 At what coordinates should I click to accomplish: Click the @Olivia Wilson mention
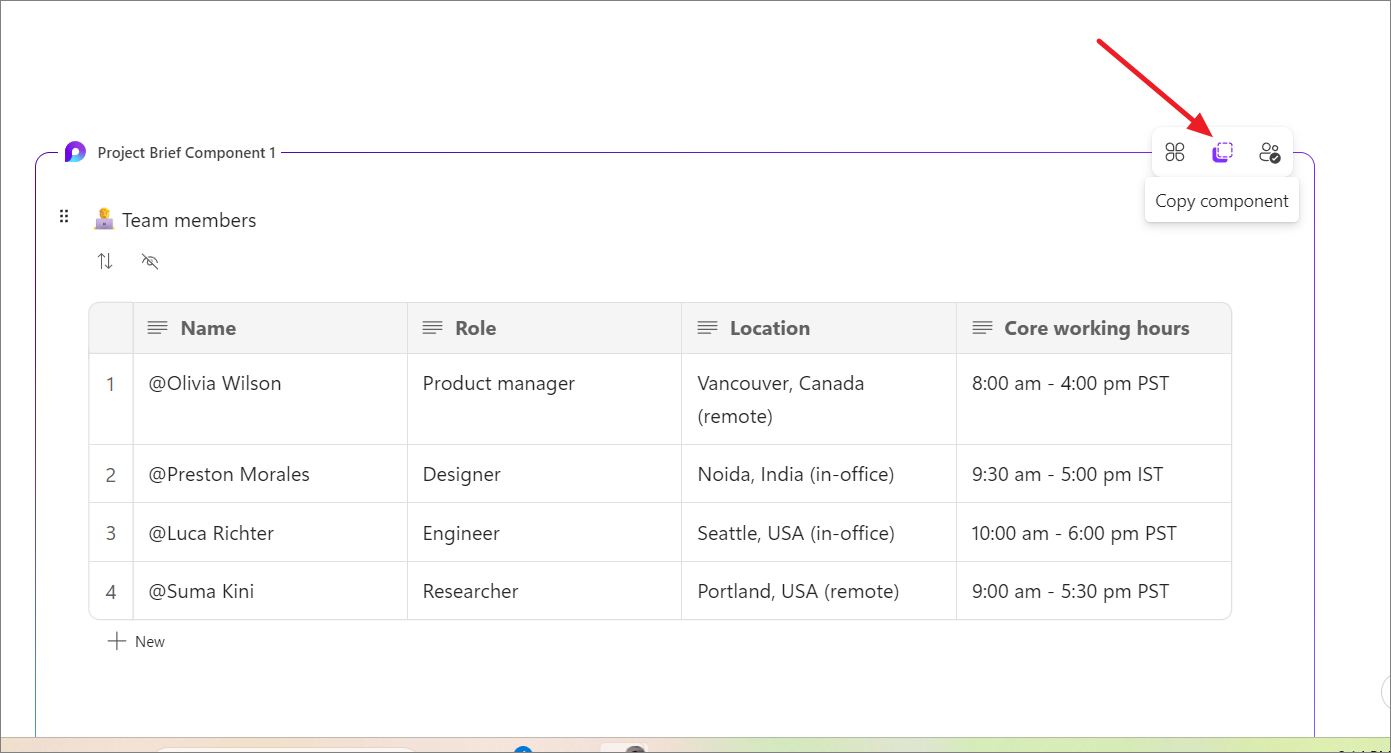click(215, 383)
